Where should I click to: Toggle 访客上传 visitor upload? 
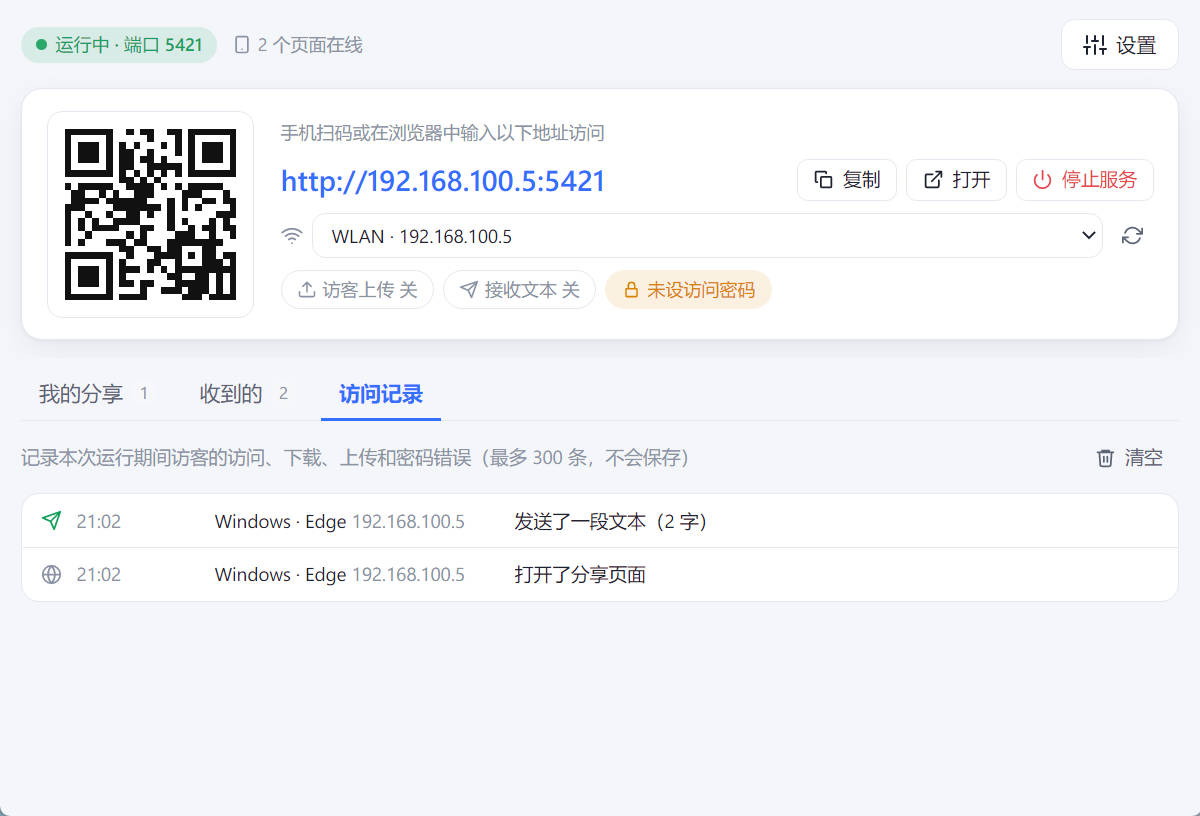click(357, 290)
